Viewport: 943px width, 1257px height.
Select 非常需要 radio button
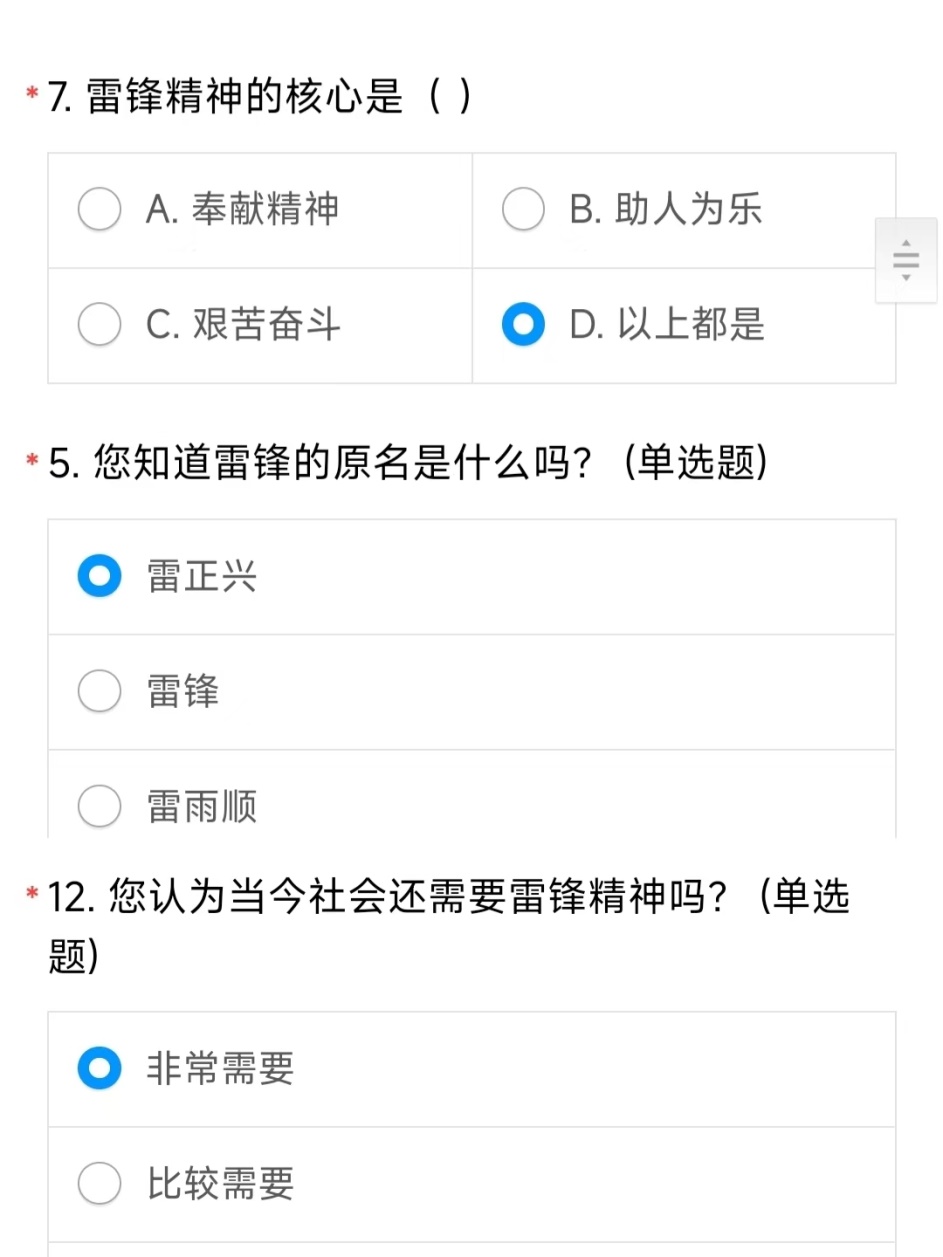(x=99, y=1069)
